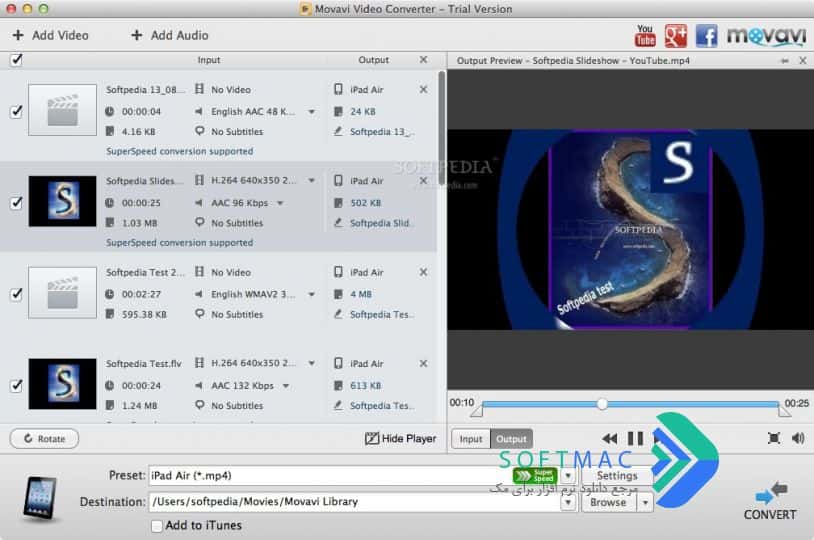The image size is (814, 540).
Task: Switch preview to the Input tab
Action: click(471, 439)
